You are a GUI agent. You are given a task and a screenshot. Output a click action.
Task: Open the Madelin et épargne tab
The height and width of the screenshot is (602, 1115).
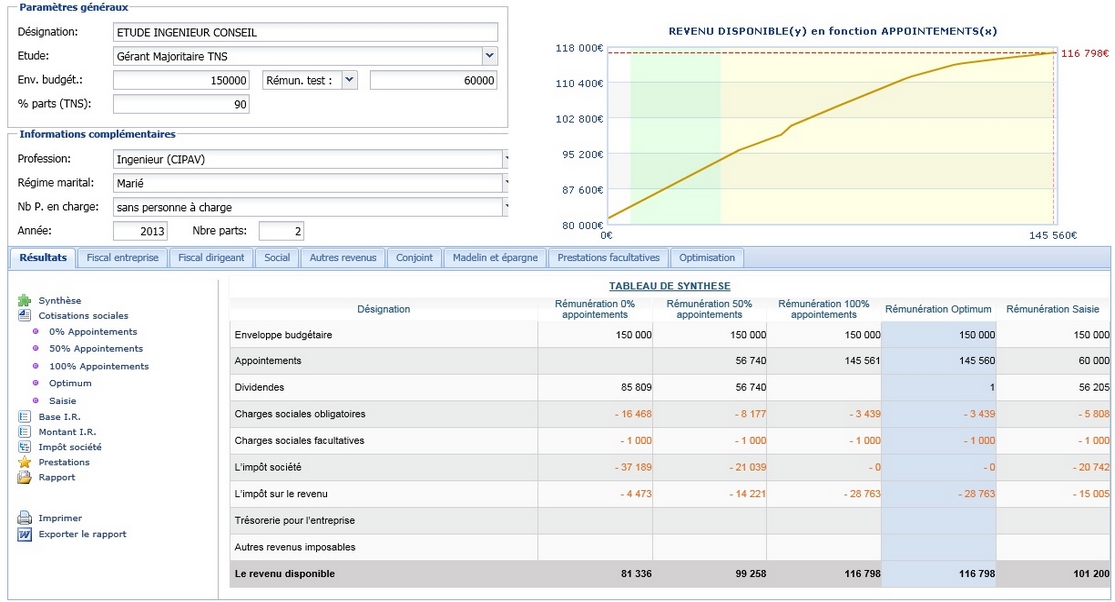pos(494,258)
